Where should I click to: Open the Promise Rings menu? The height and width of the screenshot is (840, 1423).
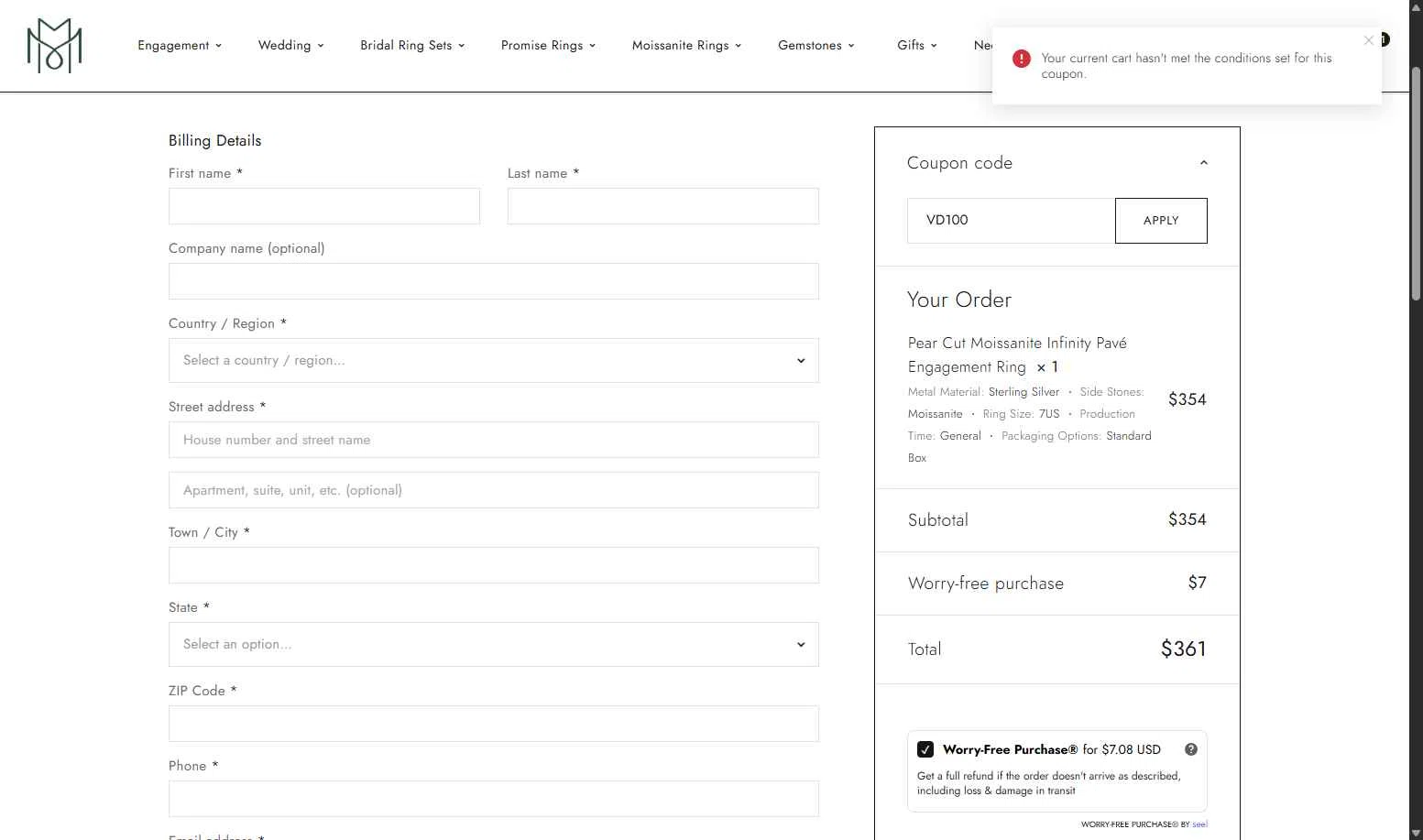pos(548,45)
